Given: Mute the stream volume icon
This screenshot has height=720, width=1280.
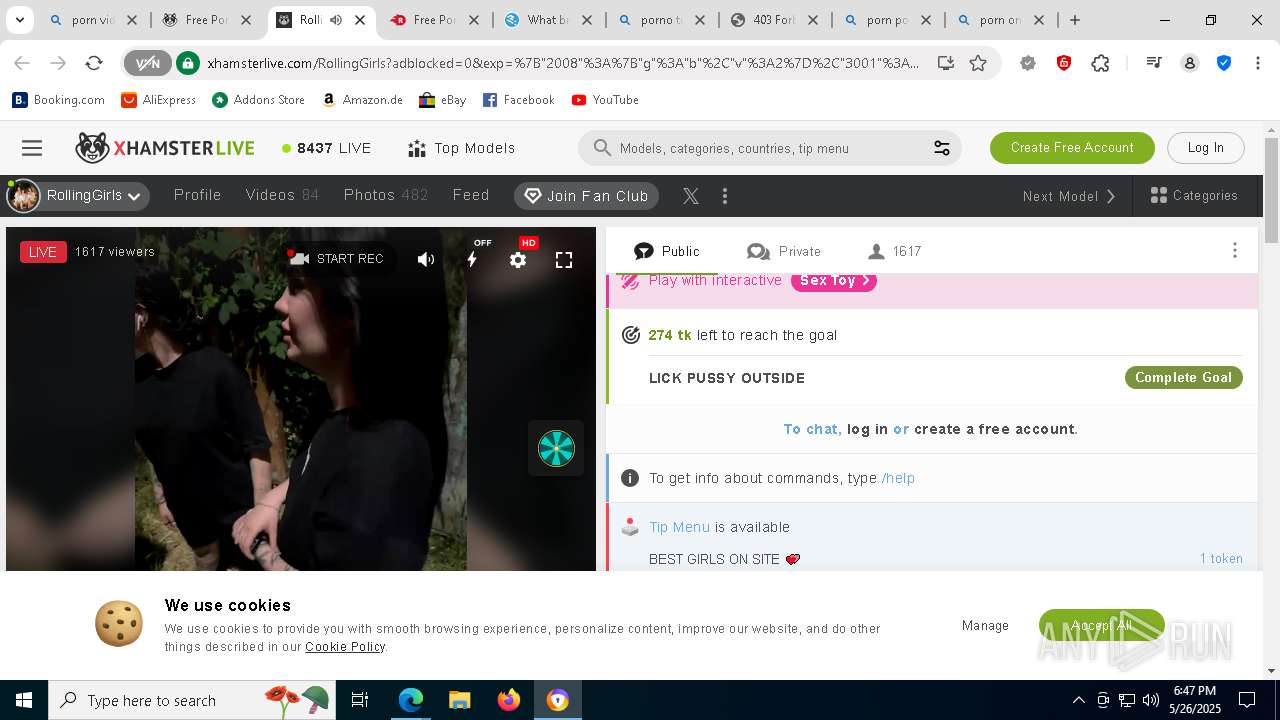Looking at the screenshot, I should tap(426, 259).
